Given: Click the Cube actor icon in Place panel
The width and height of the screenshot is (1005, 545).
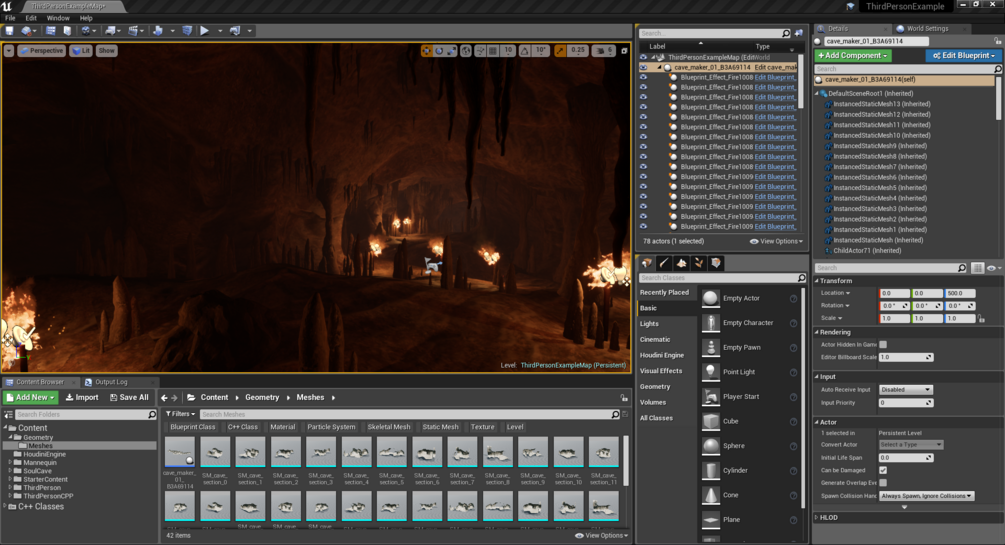Looking at the screenshot, I should (710, 421).
